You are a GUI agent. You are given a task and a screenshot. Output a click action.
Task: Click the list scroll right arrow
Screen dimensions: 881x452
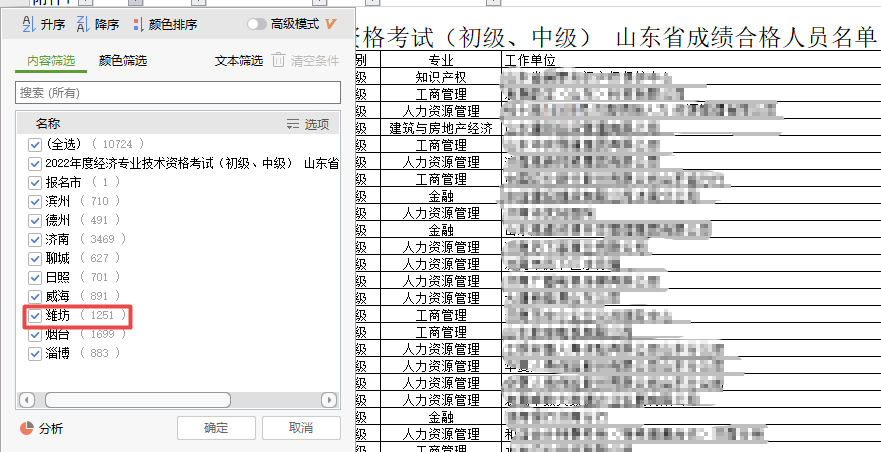(329, 400)
